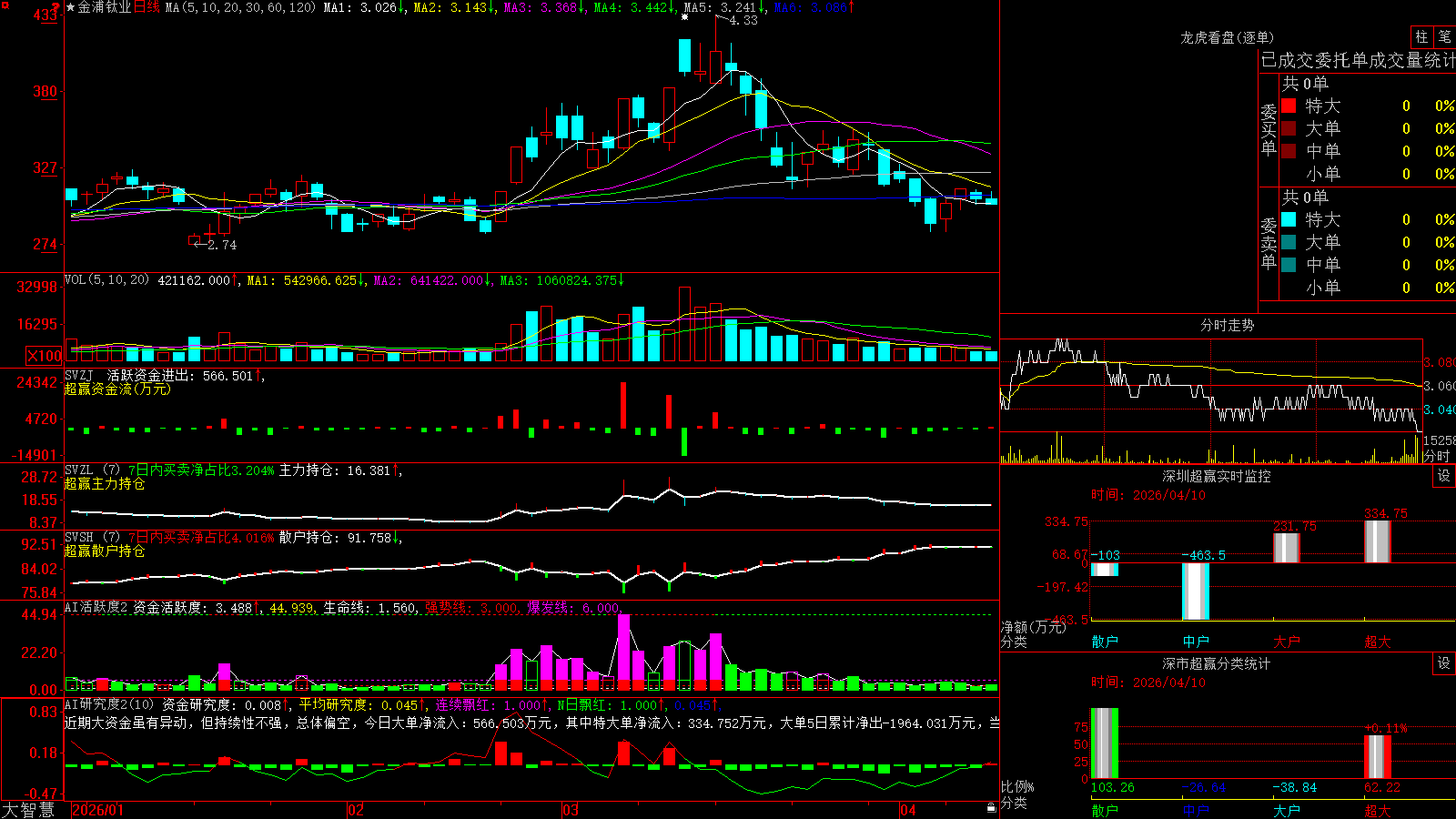Switch 龙虎看盘 to 柱 bar view
The width and height of the screenshot is (1456, 819).
coord(1421,36)
